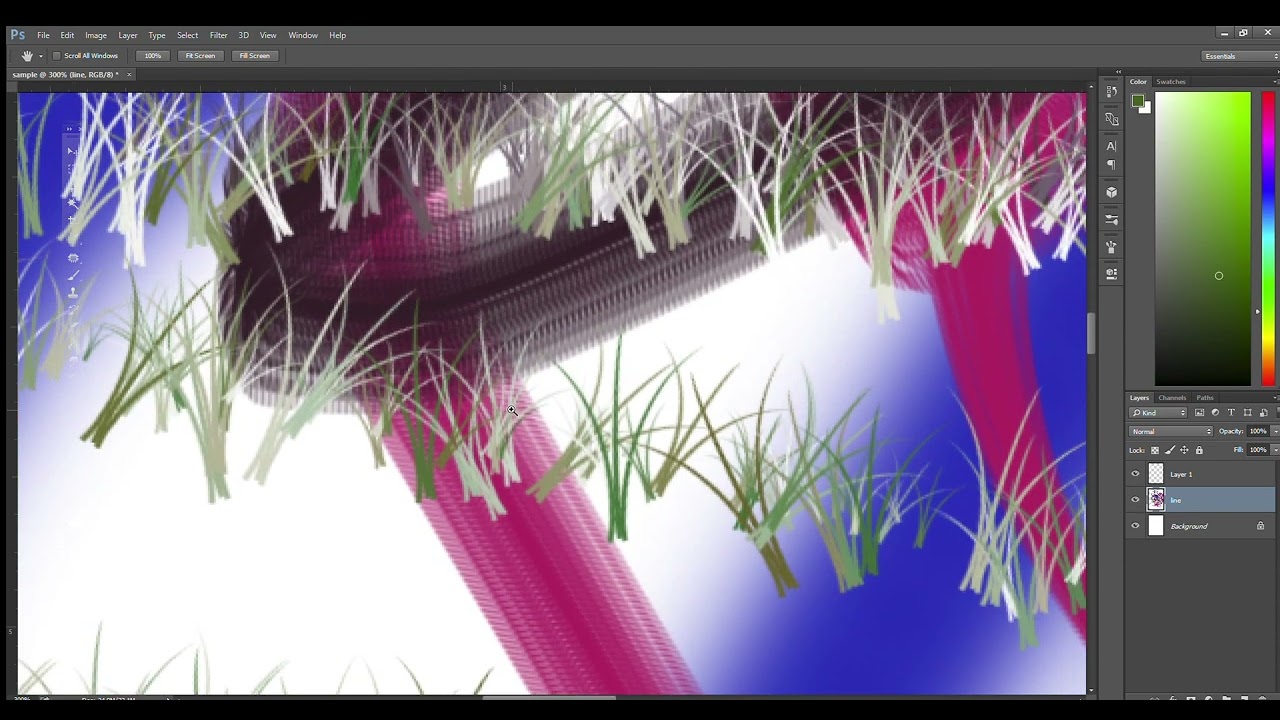Filter layers by pixel layers icon
The width and height of the screenshot is (1280, 720).
tap(1199, 413)
